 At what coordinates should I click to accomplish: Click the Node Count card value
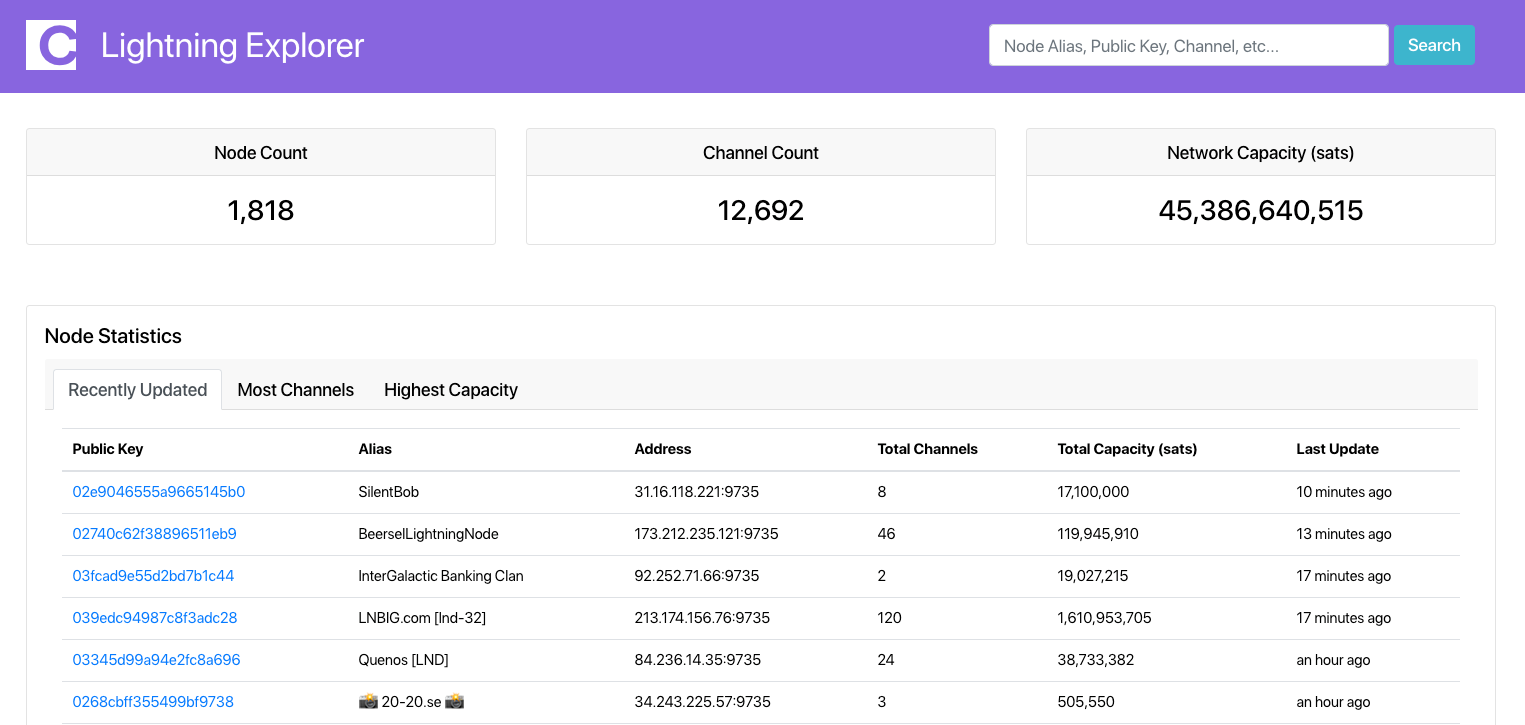260,210
